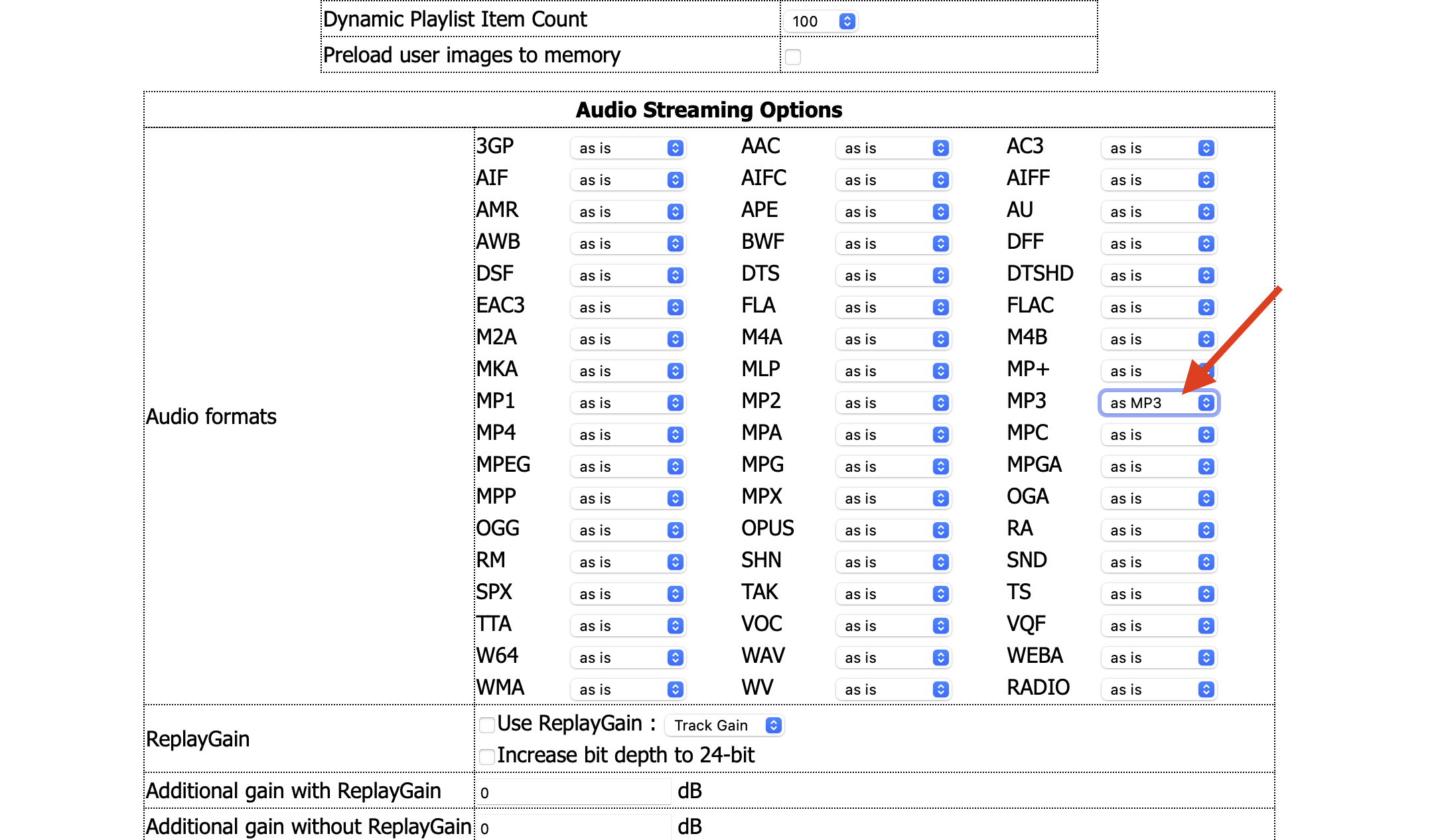This screenshot has width=1436, height=840.
Task: Enable Increase bit depth to 24-bit
Action: click(487, 756)
